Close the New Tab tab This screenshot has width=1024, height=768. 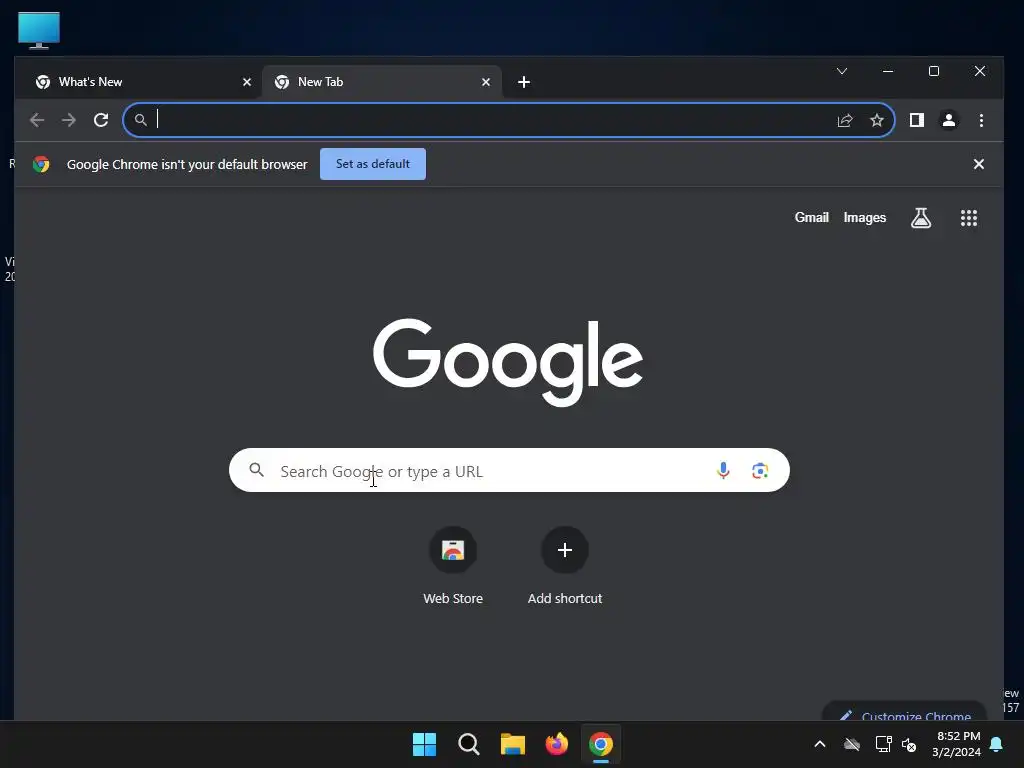point(486,82)
